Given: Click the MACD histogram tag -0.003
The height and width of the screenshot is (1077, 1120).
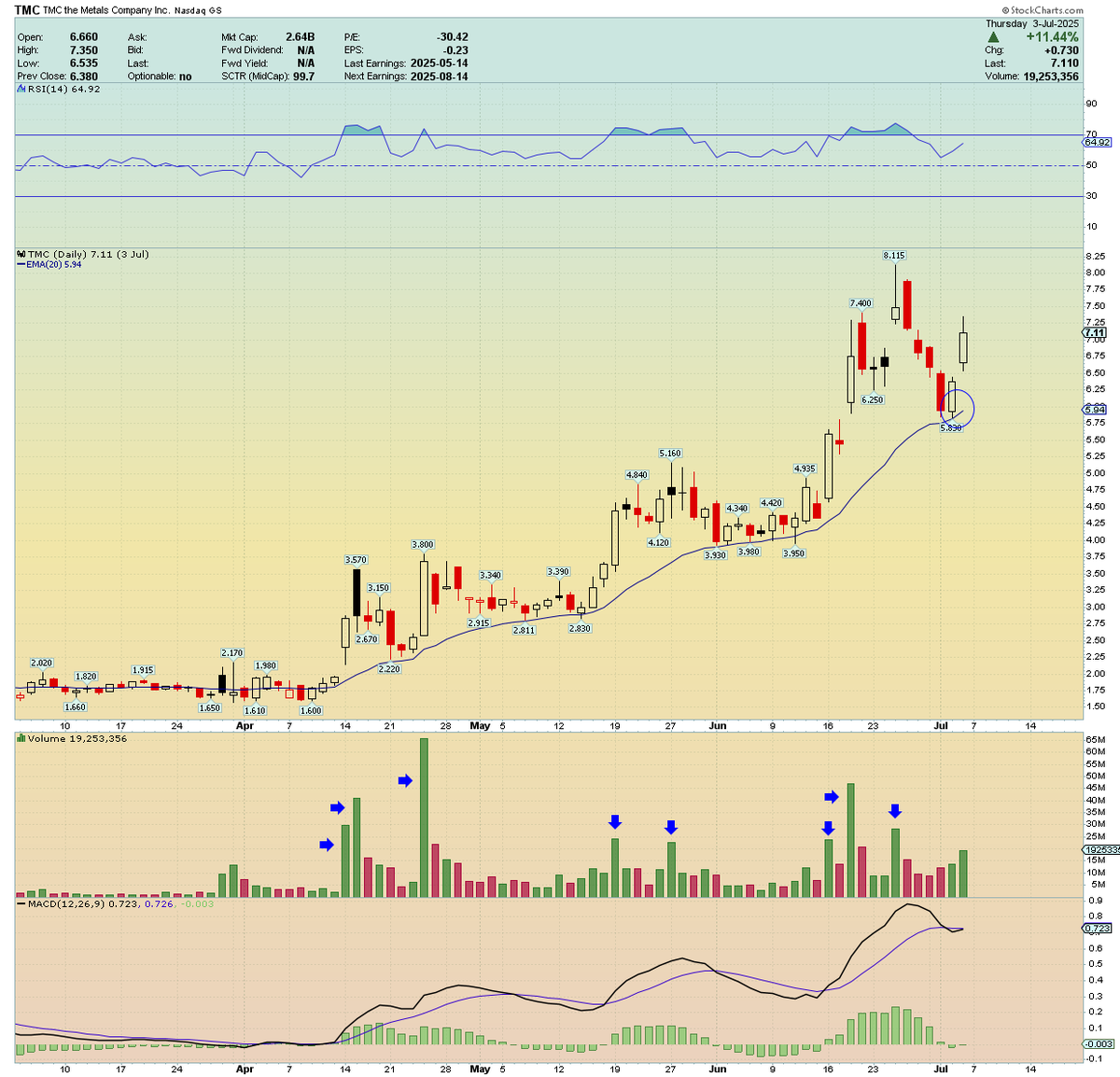Looking at the screenshot, I should (x=1097, y=1043).
